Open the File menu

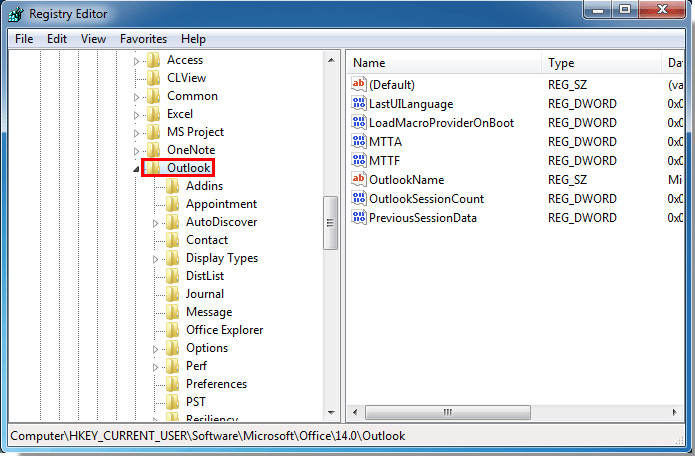pos(24,39)
